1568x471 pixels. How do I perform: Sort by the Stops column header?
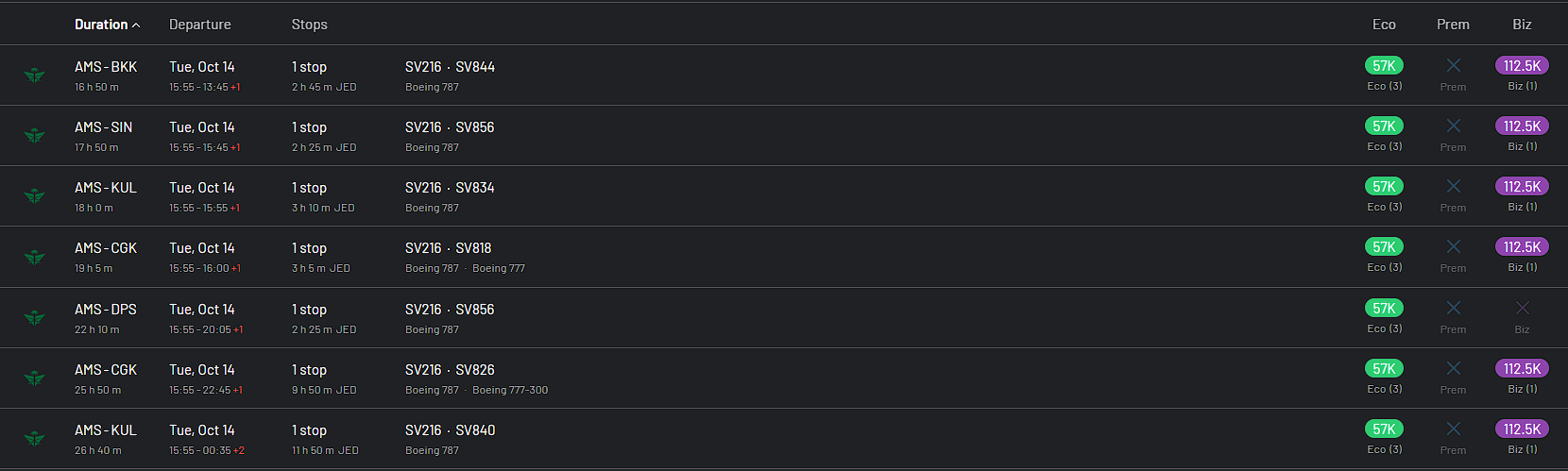pyautogui.click(x=309, y=25)
